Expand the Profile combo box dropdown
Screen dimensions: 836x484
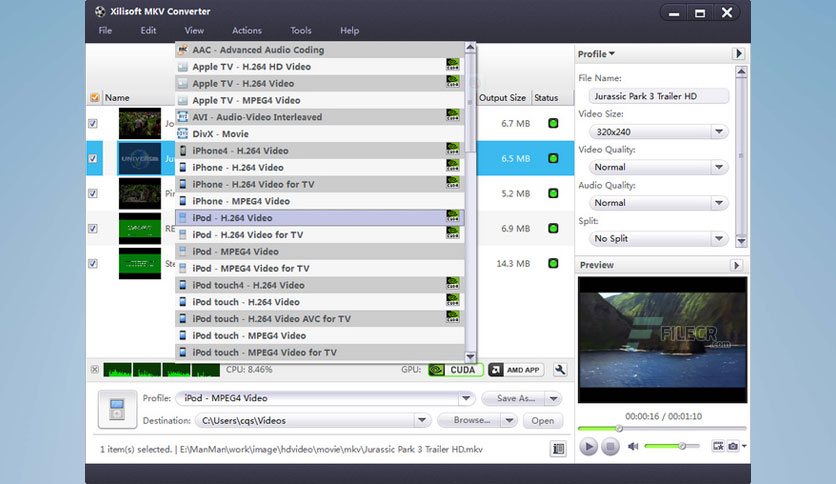click(466, 398)
